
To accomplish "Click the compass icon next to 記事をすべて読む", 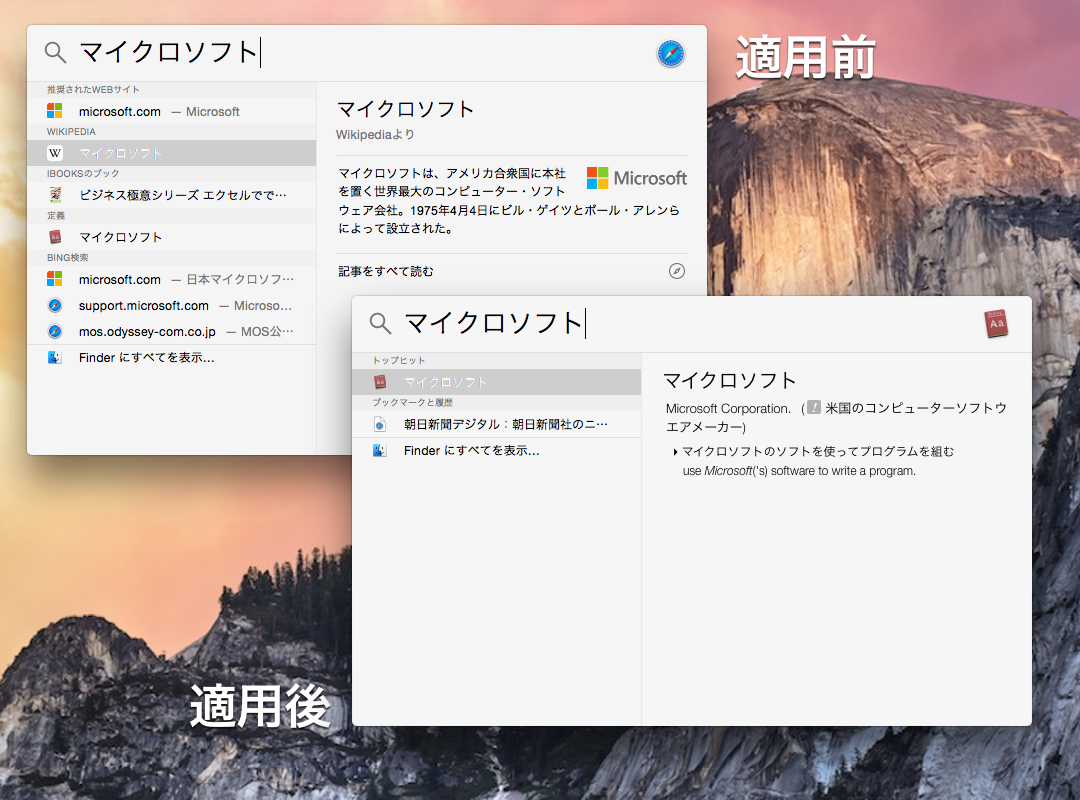I will click(x=677, y=271).
